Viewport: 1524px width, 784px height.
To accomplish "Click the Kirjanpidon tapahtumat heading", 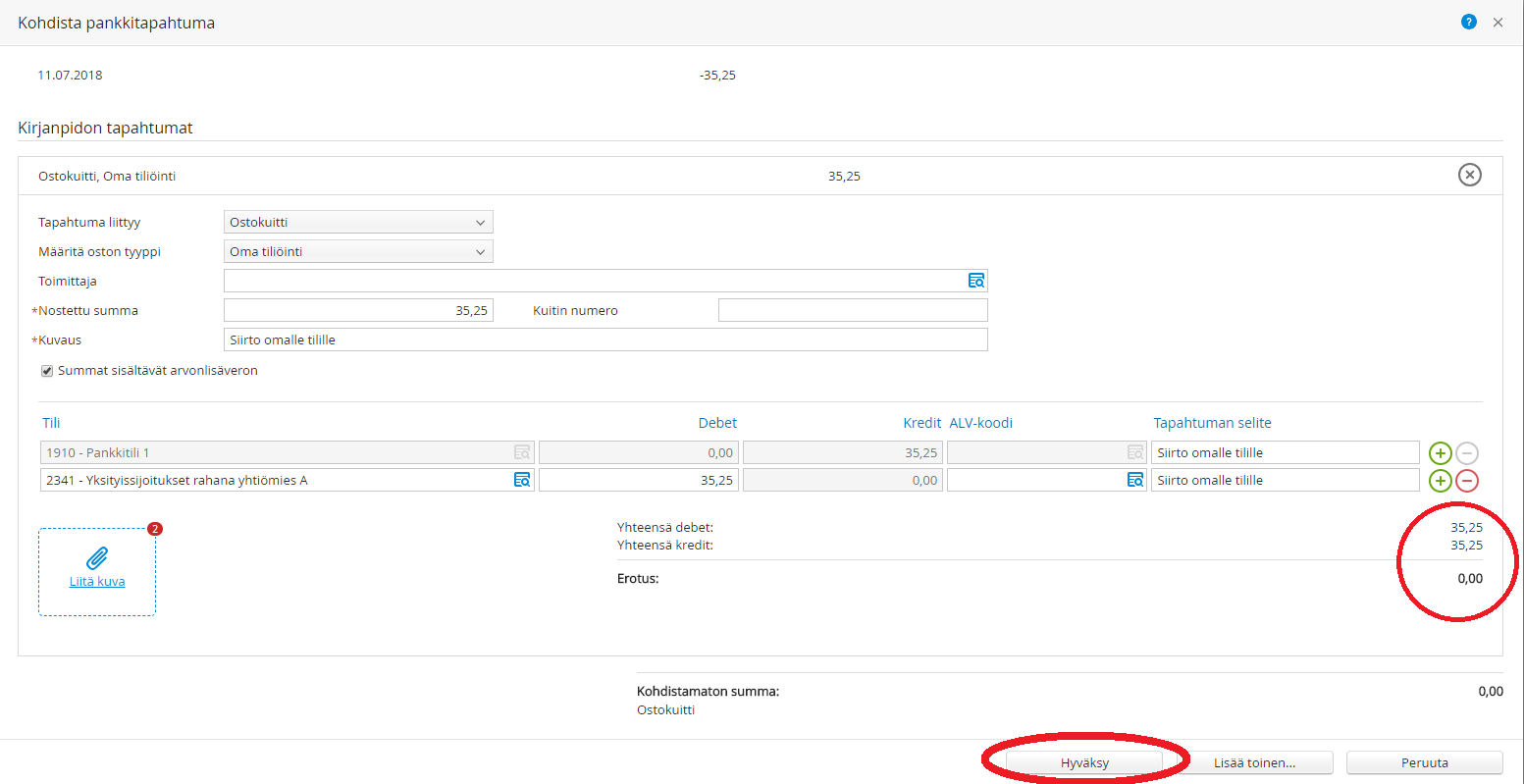I will (105, 128).
